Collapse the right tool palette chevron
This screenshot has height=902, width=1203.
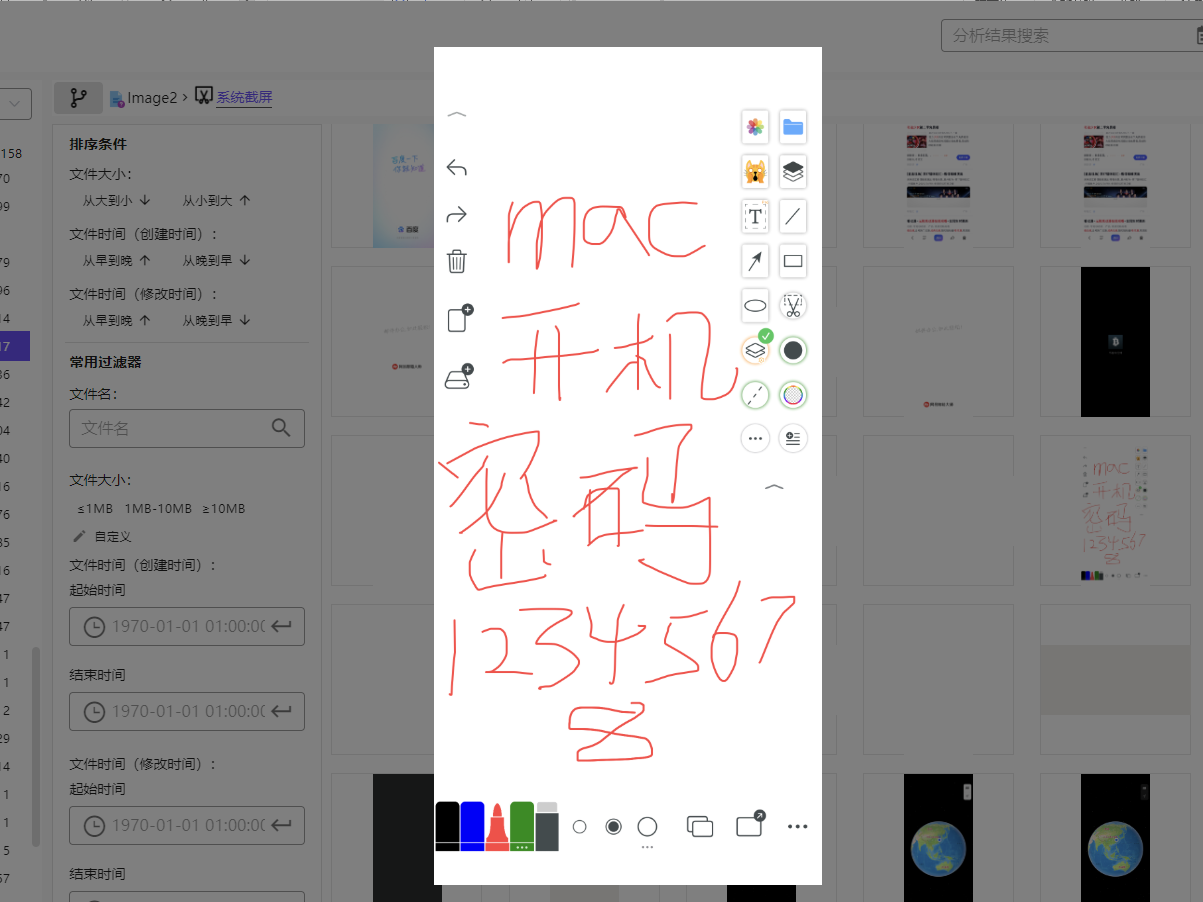[774, 487]
